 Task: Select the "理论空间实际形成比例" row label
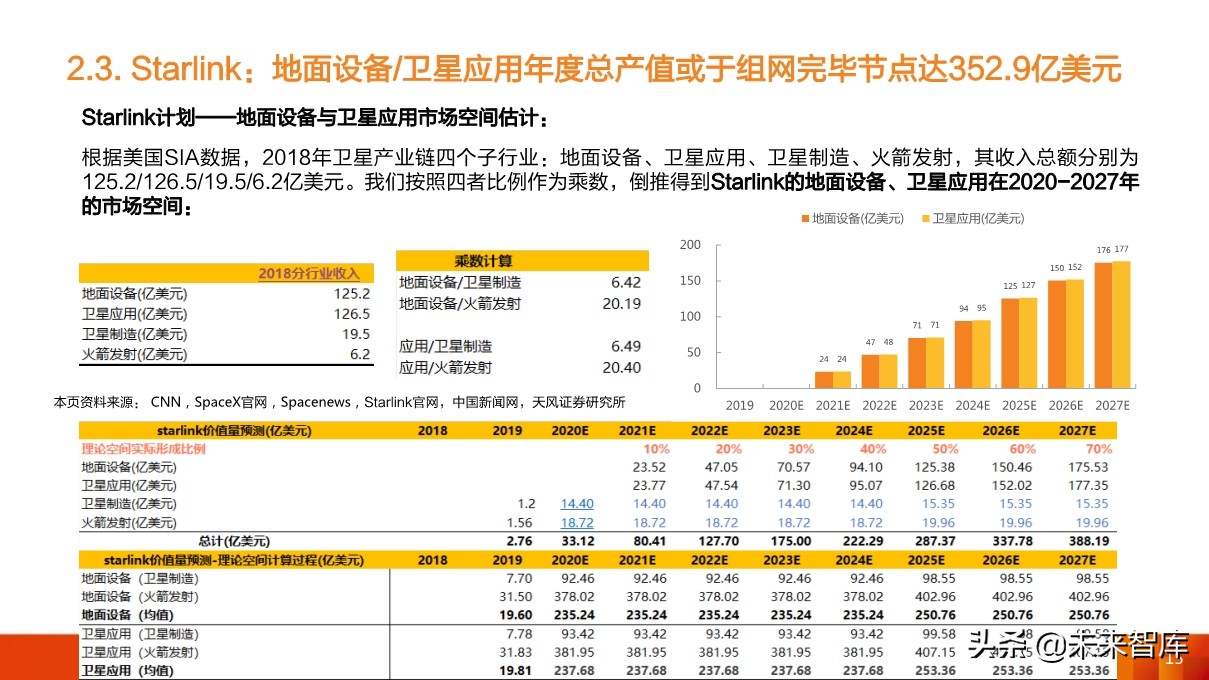coord(143,449)
